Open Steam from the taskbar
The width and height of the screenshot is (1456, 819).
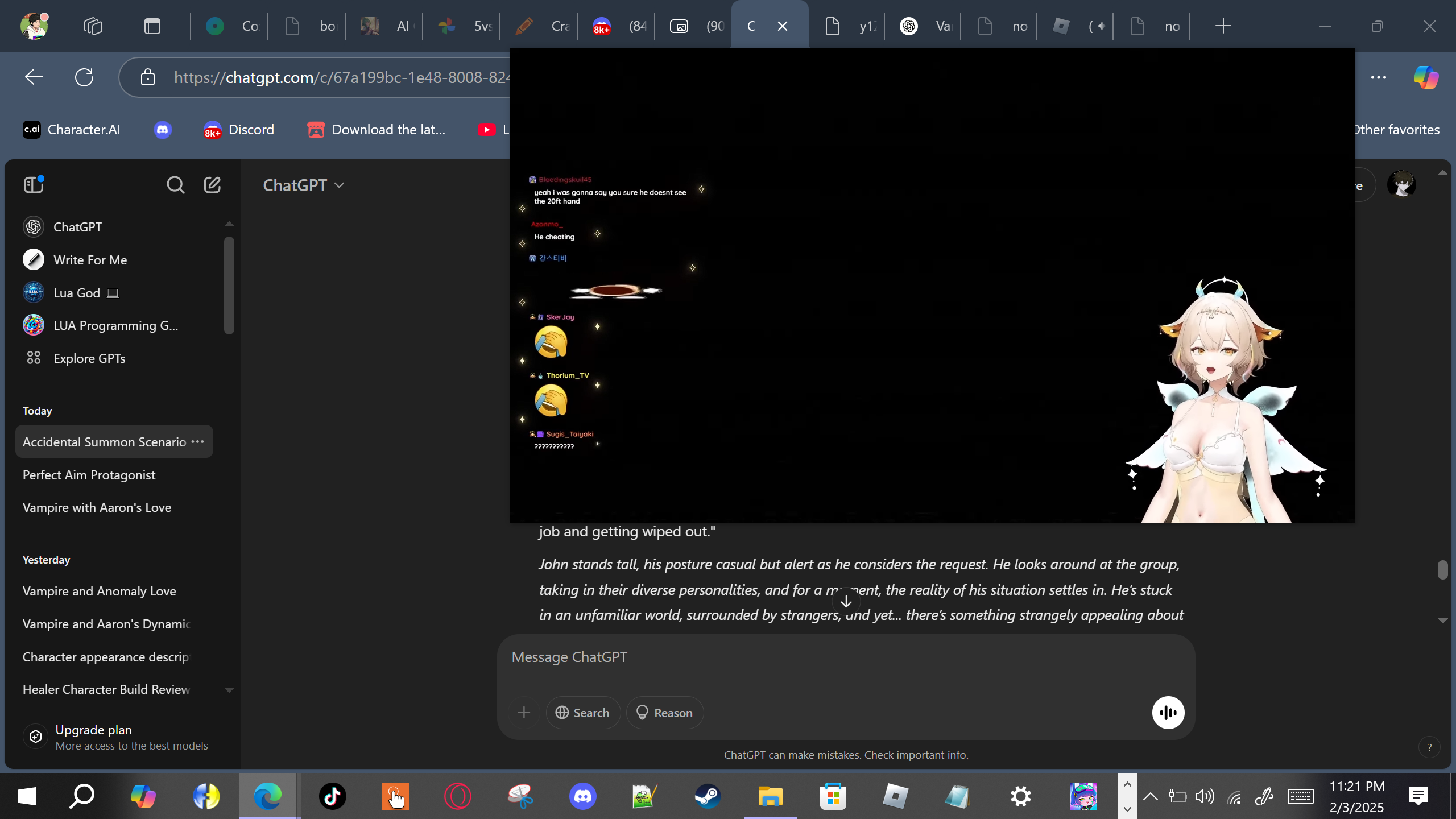pos(708,796)
